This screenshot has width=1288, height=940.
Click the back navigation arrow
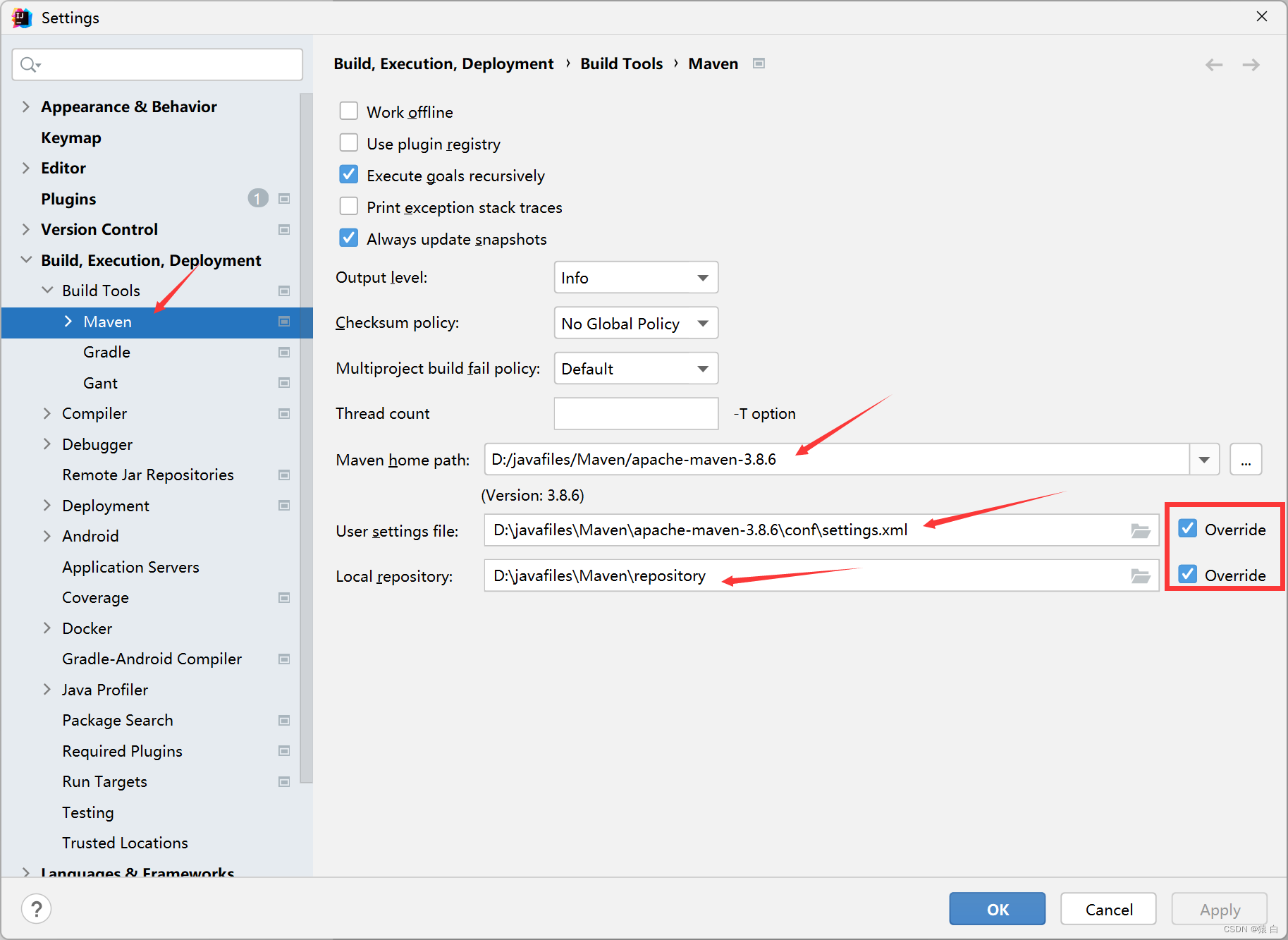tap(1213, 65)
